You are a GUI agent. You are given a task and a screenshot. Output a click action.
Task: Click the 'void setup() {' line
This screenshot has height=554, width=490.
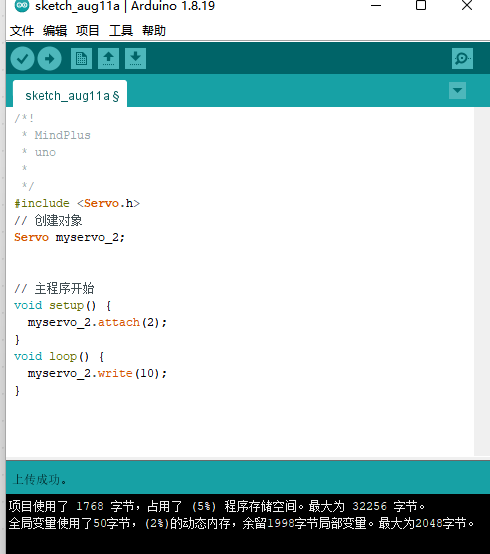pyautogui.click(x=63, y=305)
